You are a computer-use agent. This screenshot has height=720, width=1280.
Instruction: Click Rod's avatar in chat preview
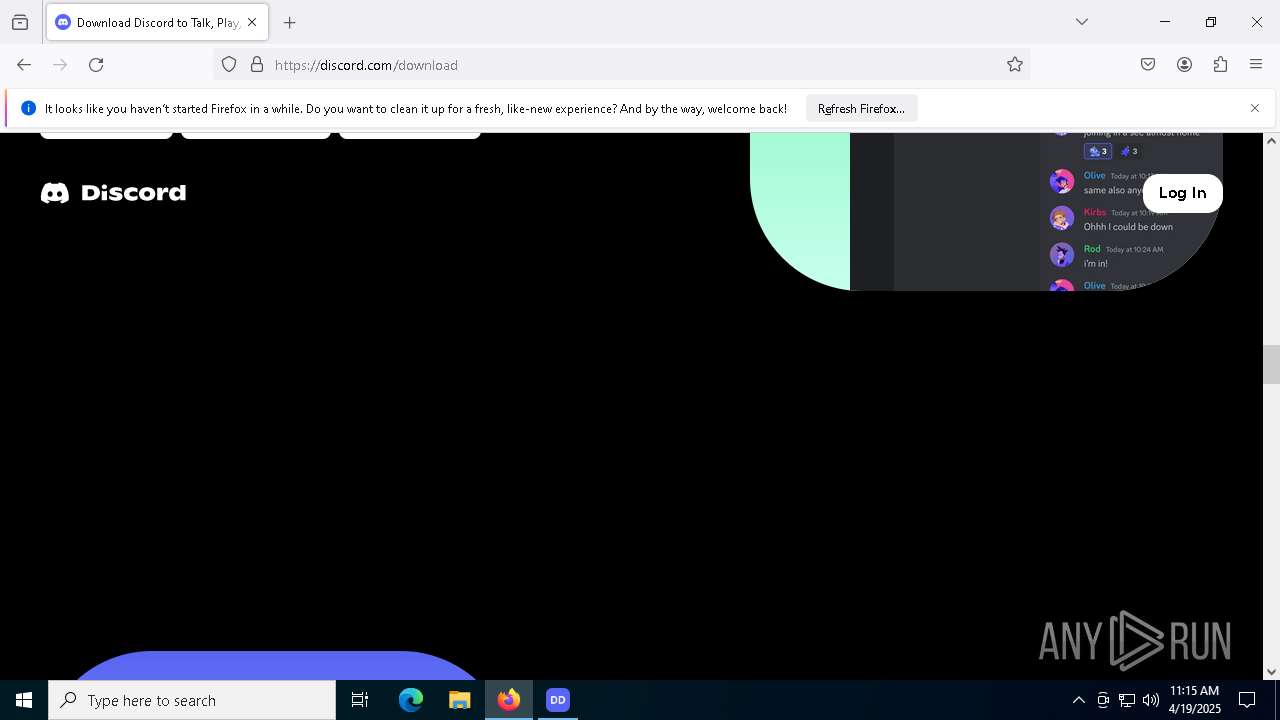click(1062, 255)
